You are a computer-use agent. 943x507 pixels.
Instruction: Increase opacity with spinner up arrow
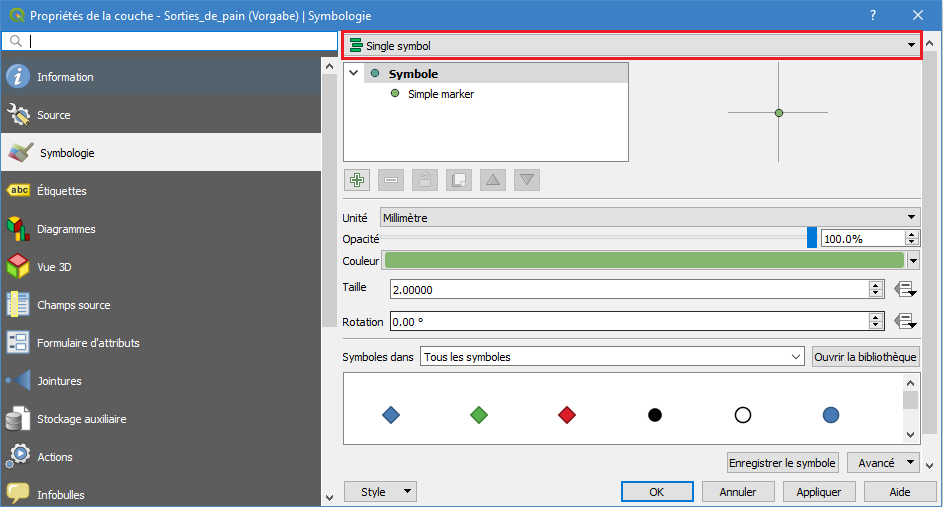pyautogui.click(x=912, y=235)
